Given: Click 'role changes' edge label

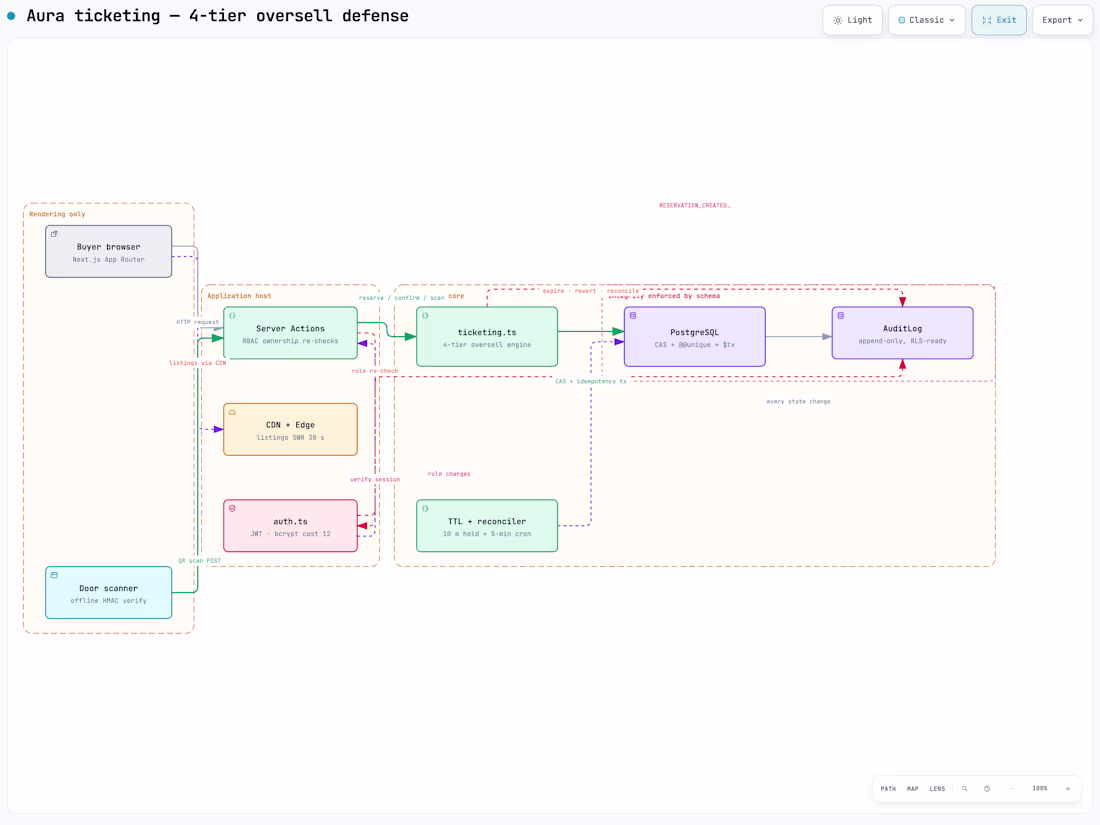Looking at the screenshot, I should coord(449,474).
